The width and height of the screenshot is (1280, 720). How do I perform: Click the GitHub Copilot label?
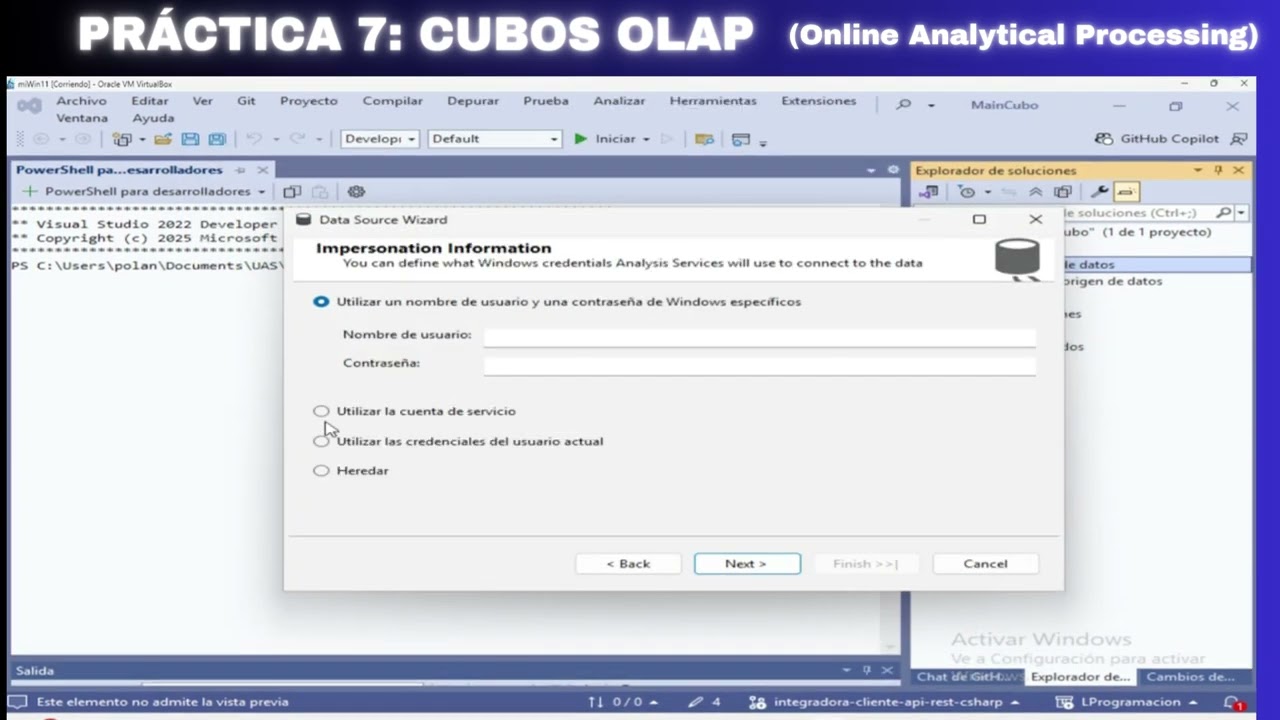[1170, 139]
